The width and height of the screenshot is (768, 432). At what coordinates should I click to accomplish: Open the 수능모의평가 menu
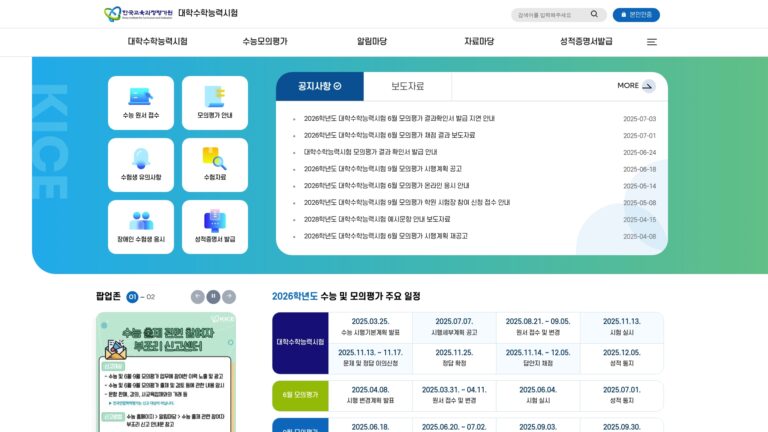click(x=265, y=42)
